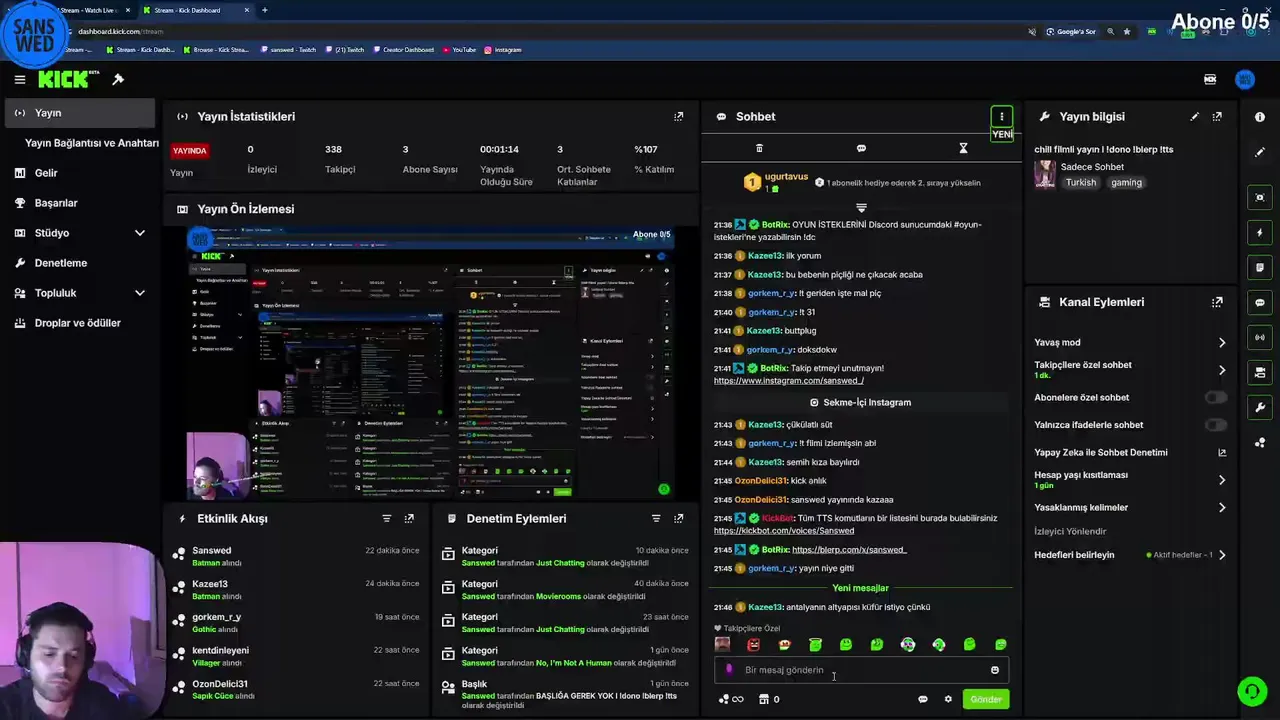Pop out the Kanal Eylemleri panel
This screenshot has height=720, width=1280.
pos(1217,302)
